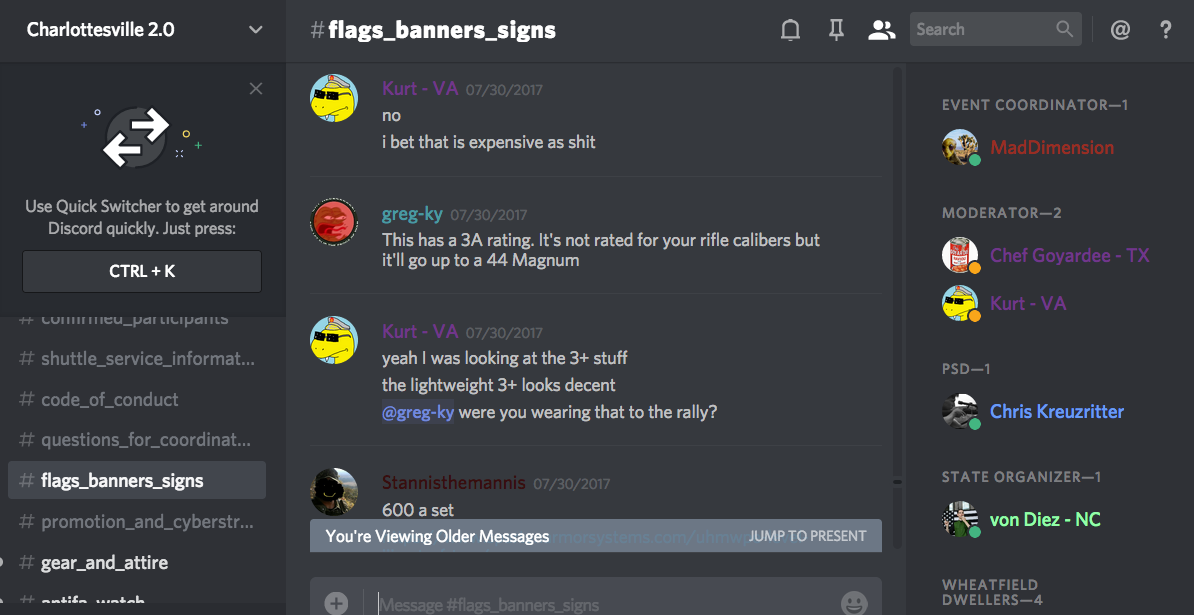Select the shuttle_service_information channel

(137, 358)
